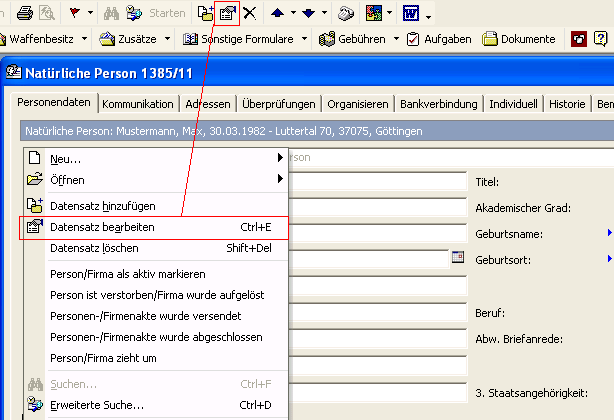
Task: Open the calendar date picker icon
Action: point(458,257)
